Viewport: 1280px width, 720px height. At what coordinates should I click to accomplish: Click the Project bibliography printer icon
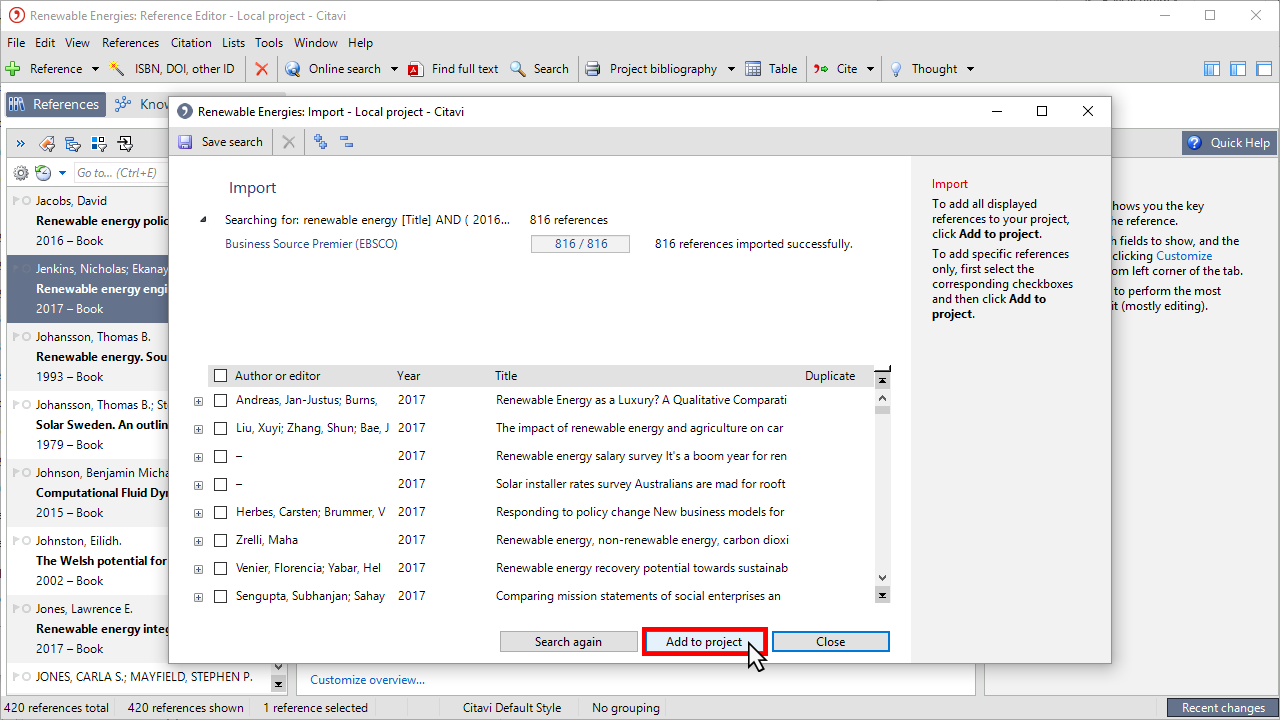593,69
